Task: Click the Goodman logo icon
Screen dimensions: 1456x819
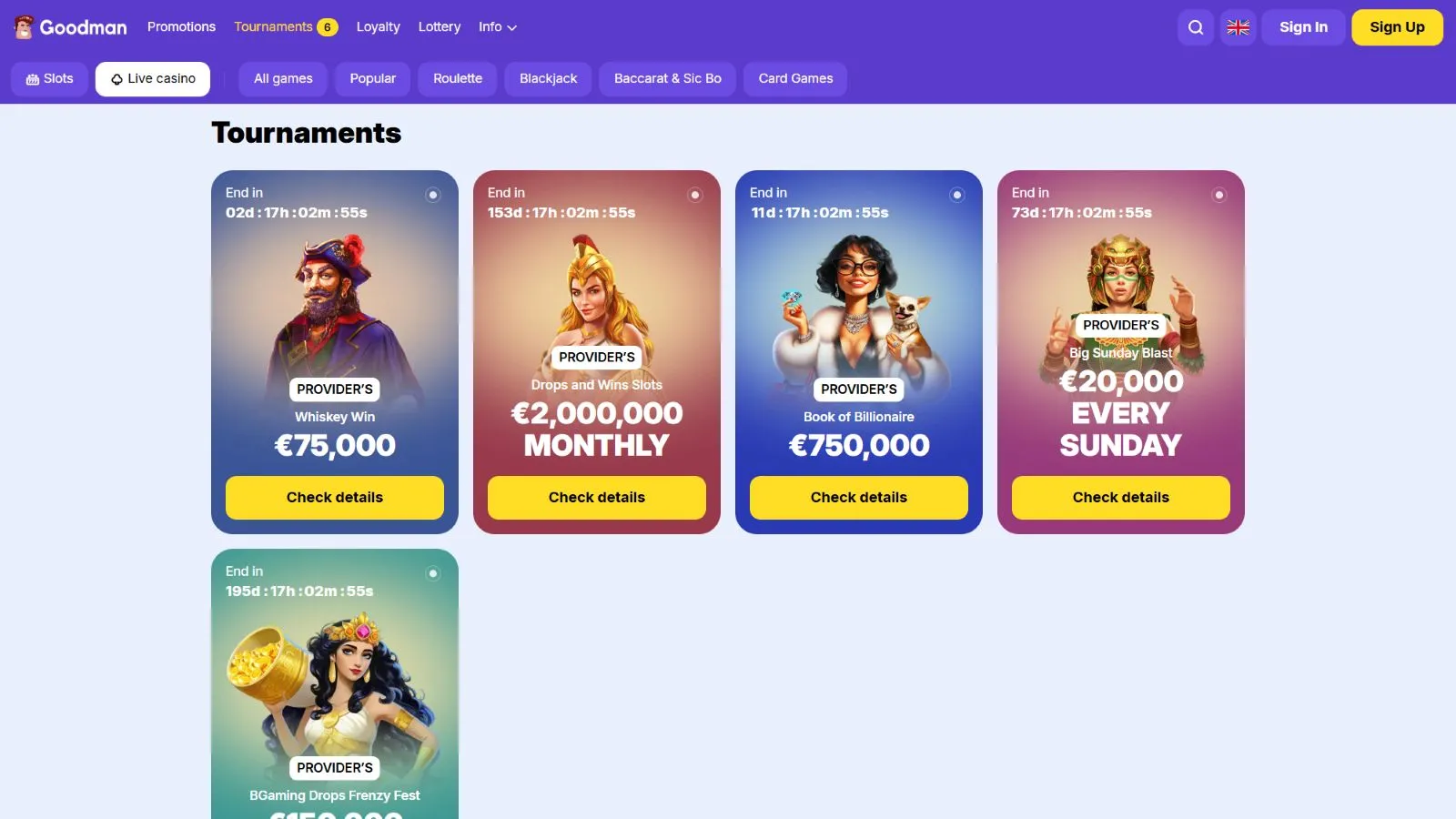Action: click(24, 27)
